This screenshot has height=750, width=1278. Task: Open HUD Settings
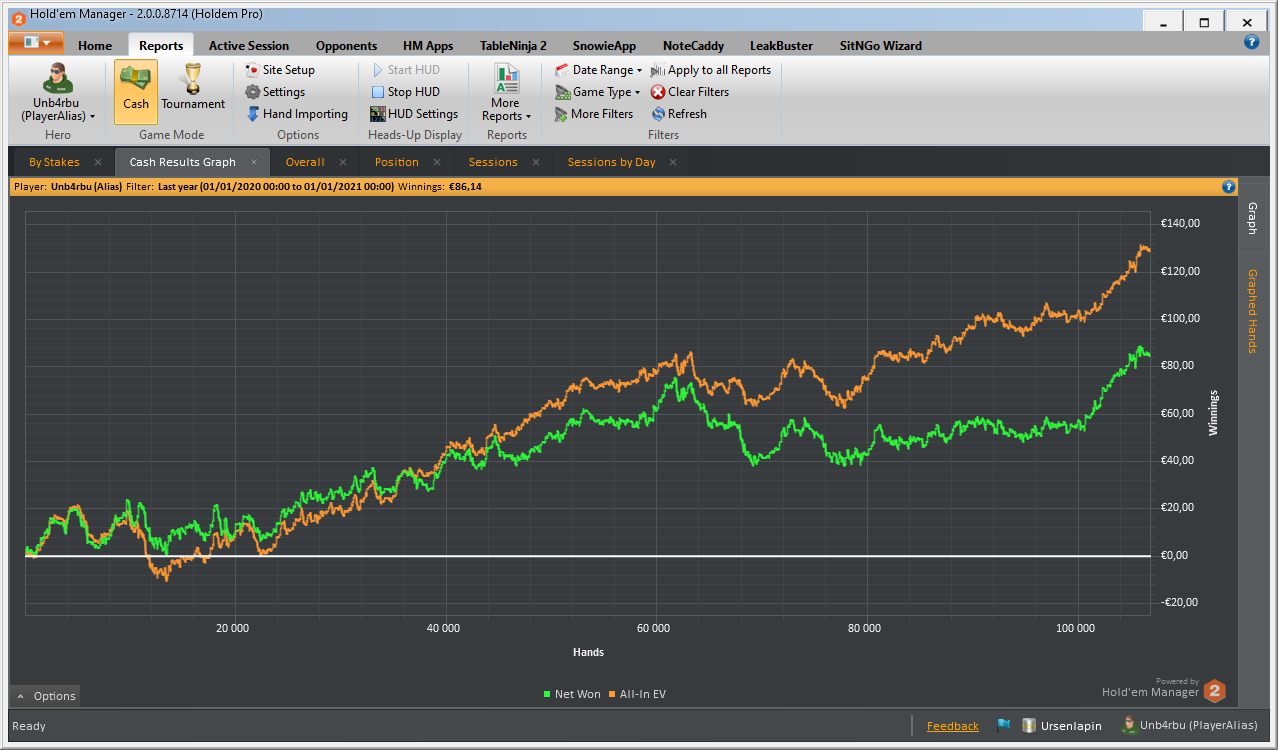coord(414,114)
